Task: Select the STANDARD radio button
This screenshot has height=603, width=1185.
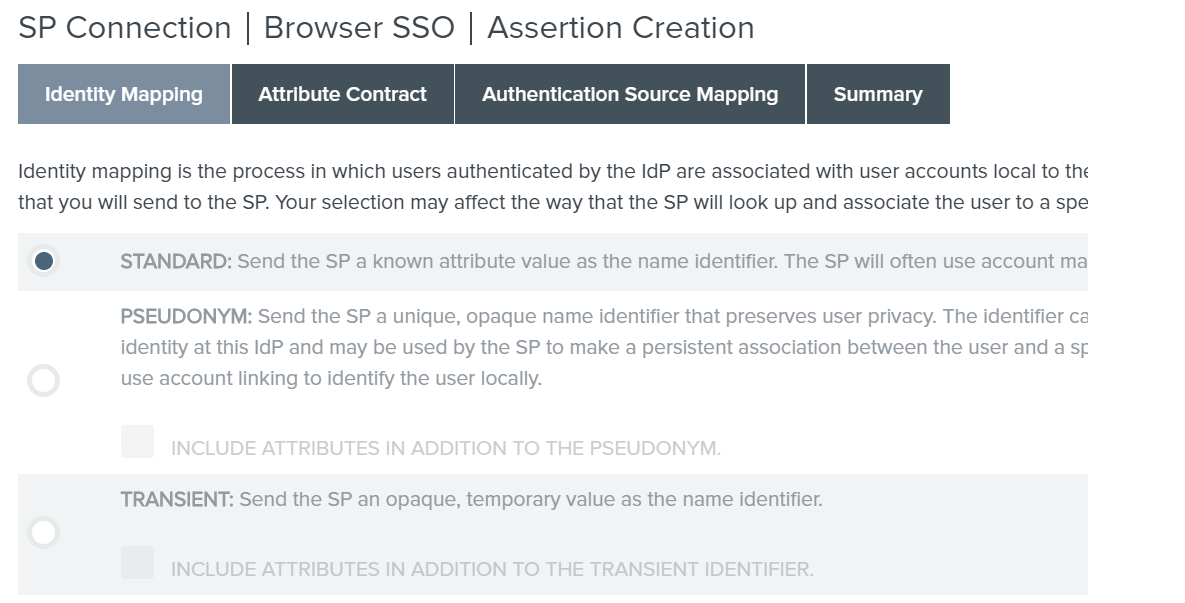Action: coord(43,261)
